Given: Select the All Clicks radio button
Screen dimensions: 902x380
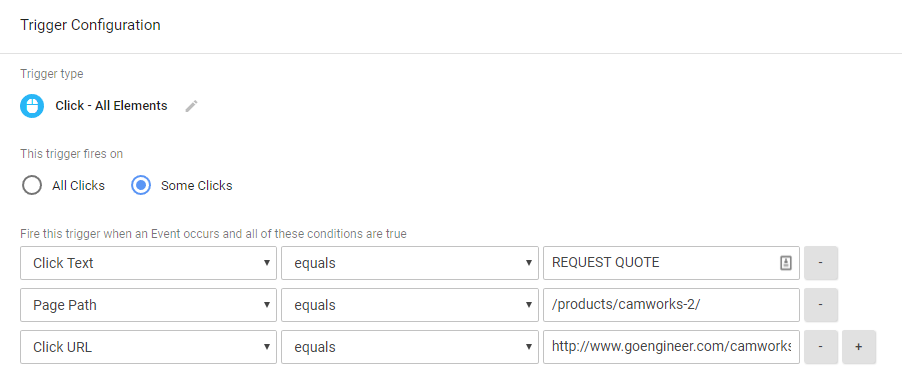Looking at the screenshot, I should [x=32, y=186].
